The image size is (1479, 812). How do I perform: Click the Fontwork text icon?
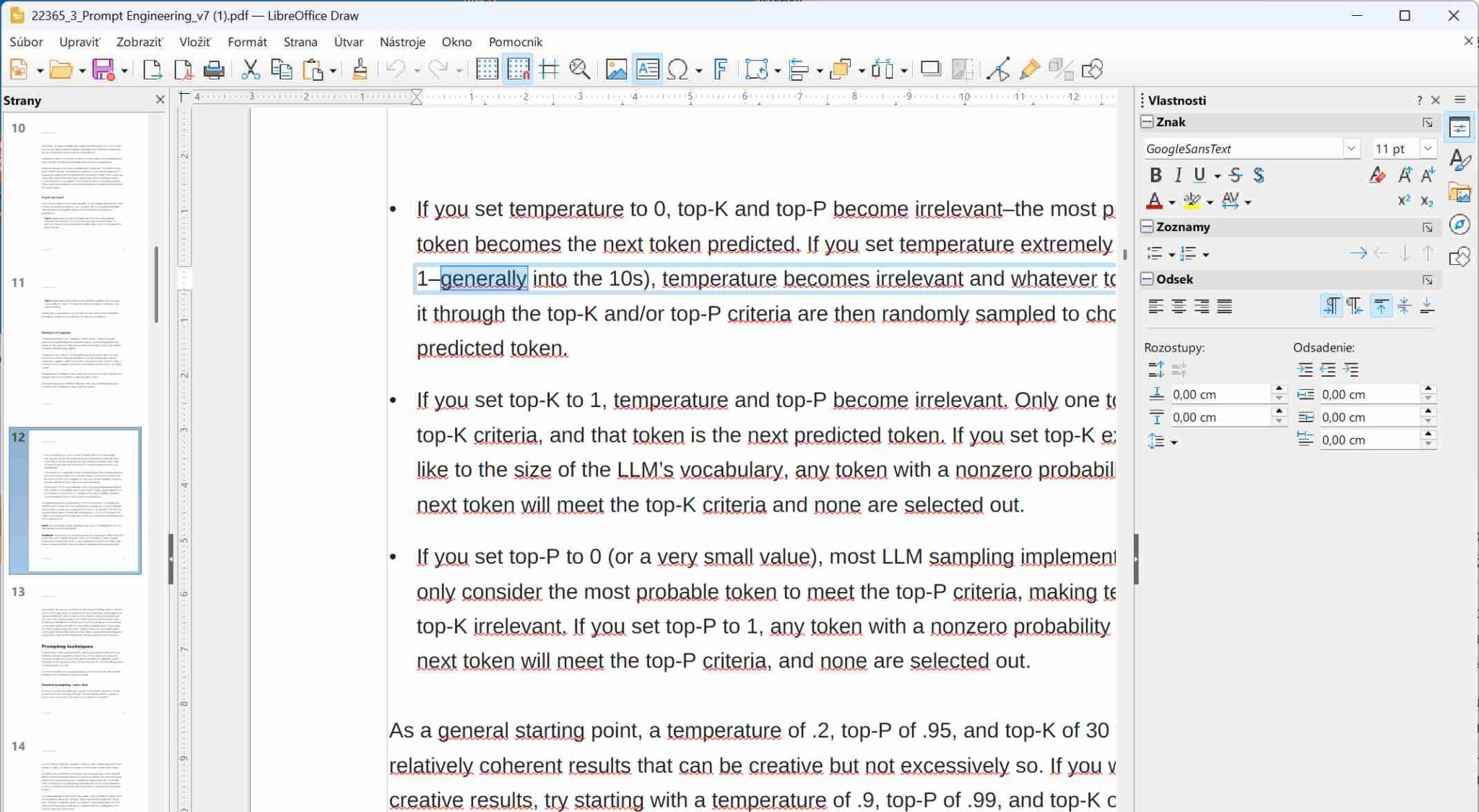point(720,69)
